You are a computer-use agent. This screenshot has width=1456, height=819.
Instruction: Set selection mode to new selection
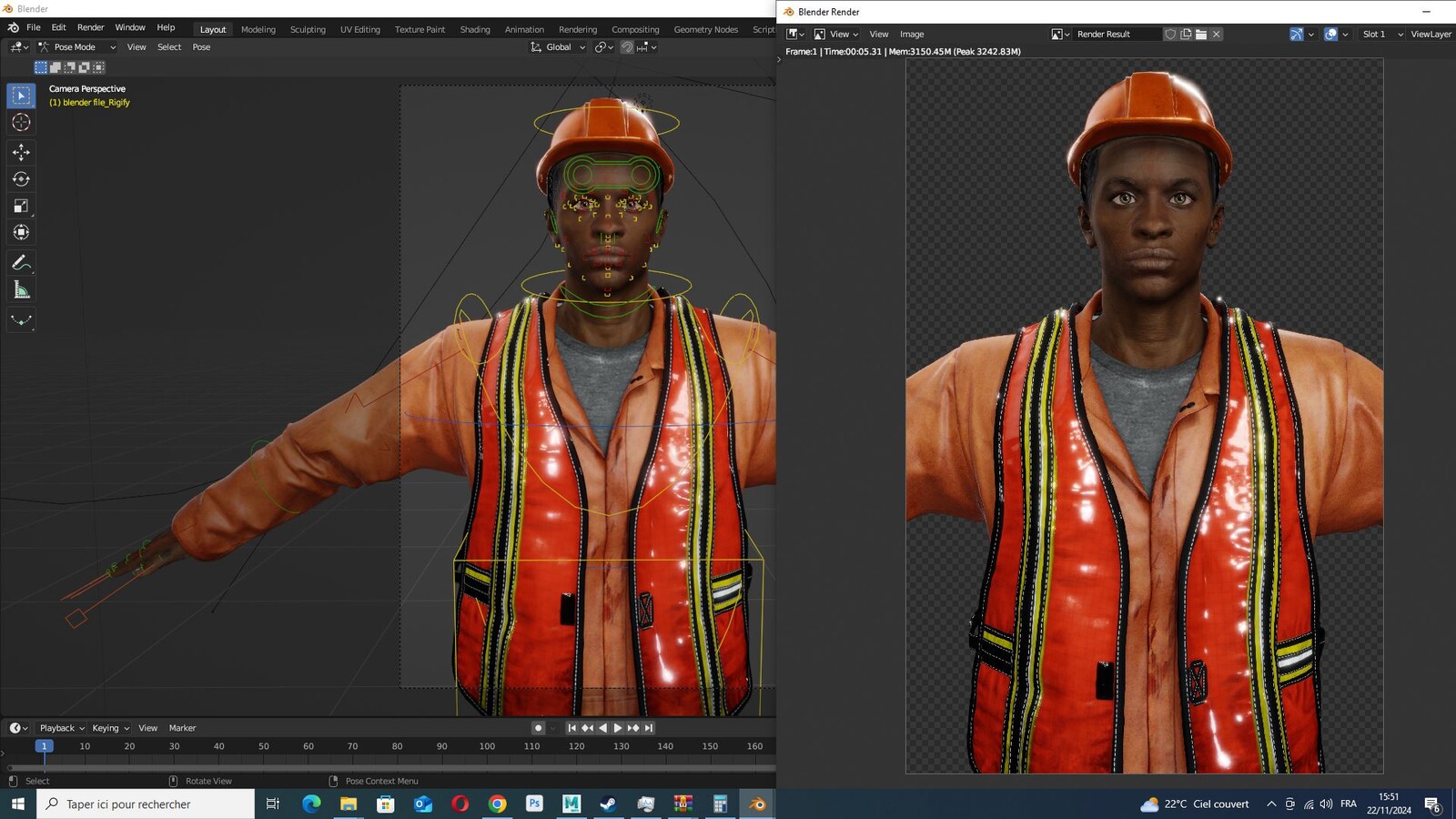point(41,67)
